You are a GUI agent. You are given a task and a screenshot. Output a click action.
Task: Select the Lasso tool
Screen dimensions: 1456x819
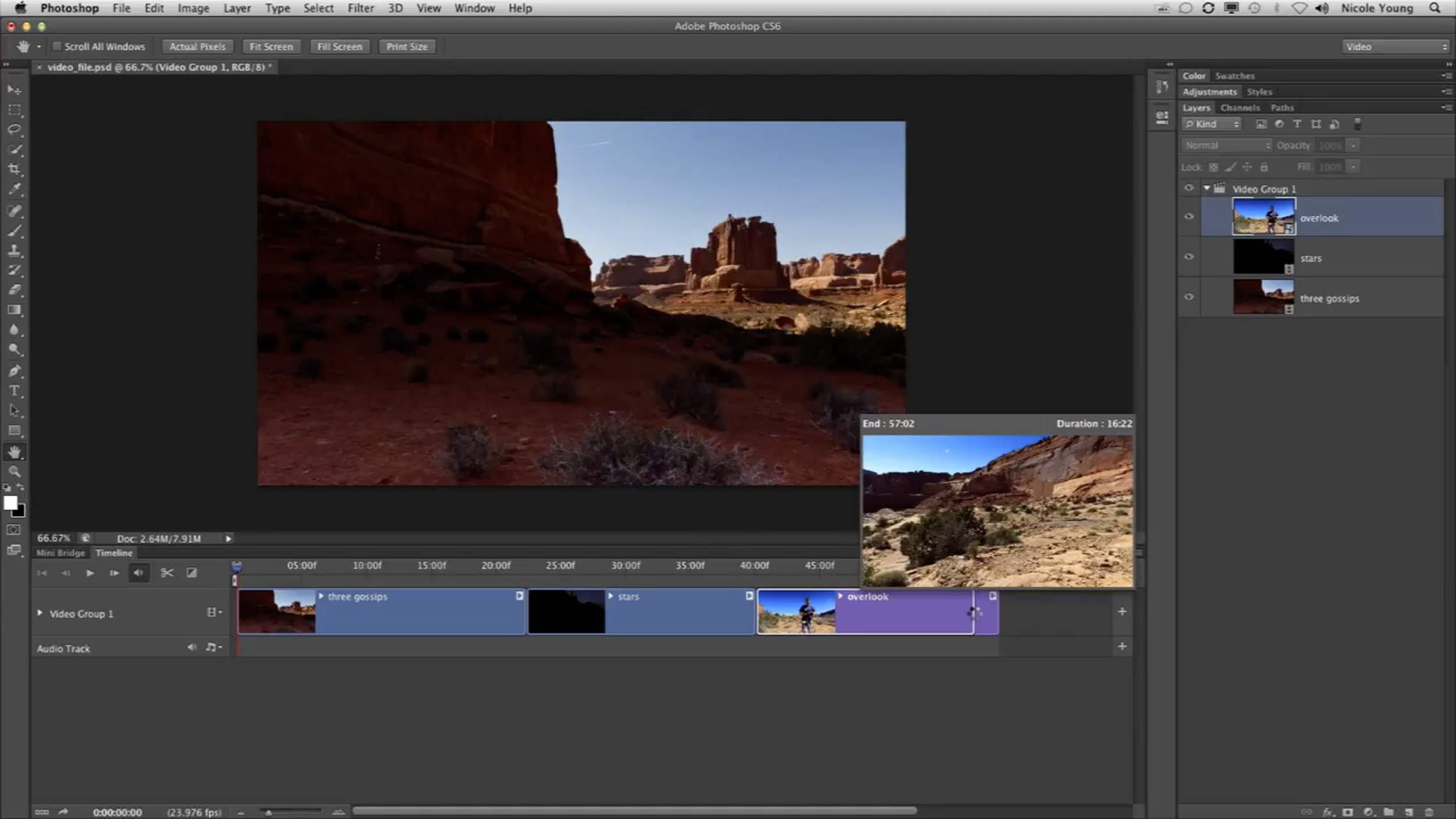tap(15, 129)
